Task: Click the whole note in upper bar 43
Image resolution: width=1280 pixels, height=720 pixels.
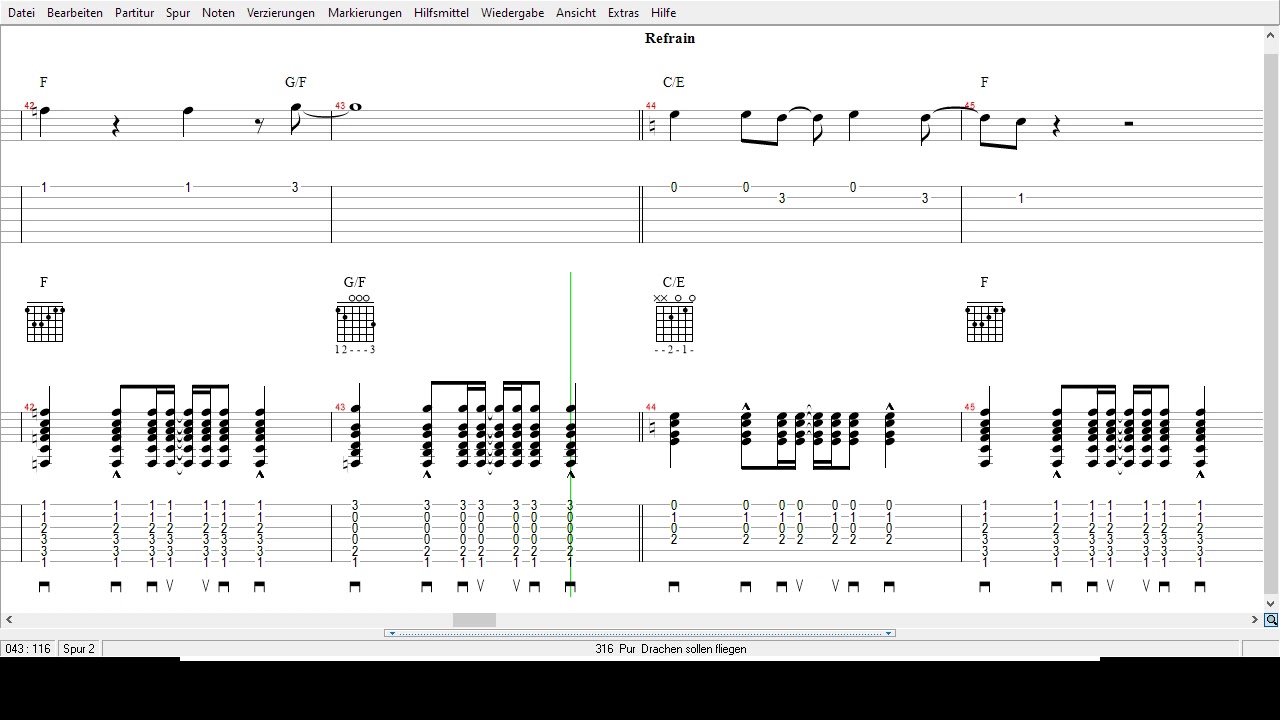Action: pos(355,107)
